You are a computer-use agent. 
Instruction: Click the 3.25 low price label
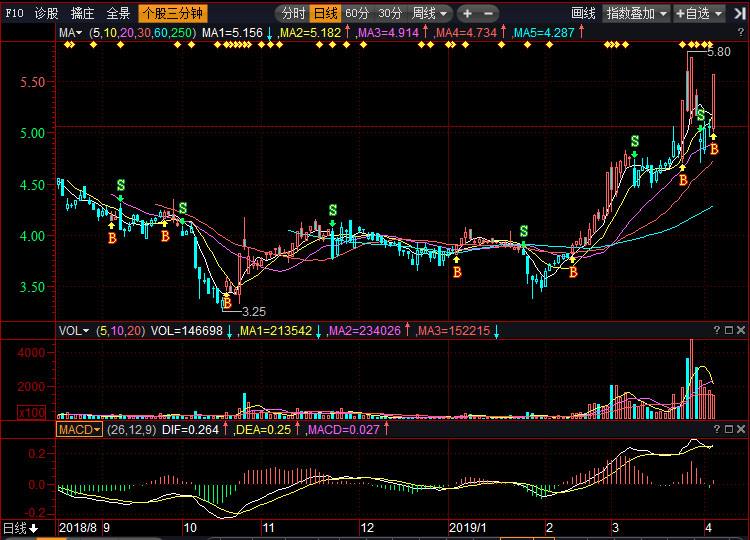pyautogui.click(x=254, y=312)
